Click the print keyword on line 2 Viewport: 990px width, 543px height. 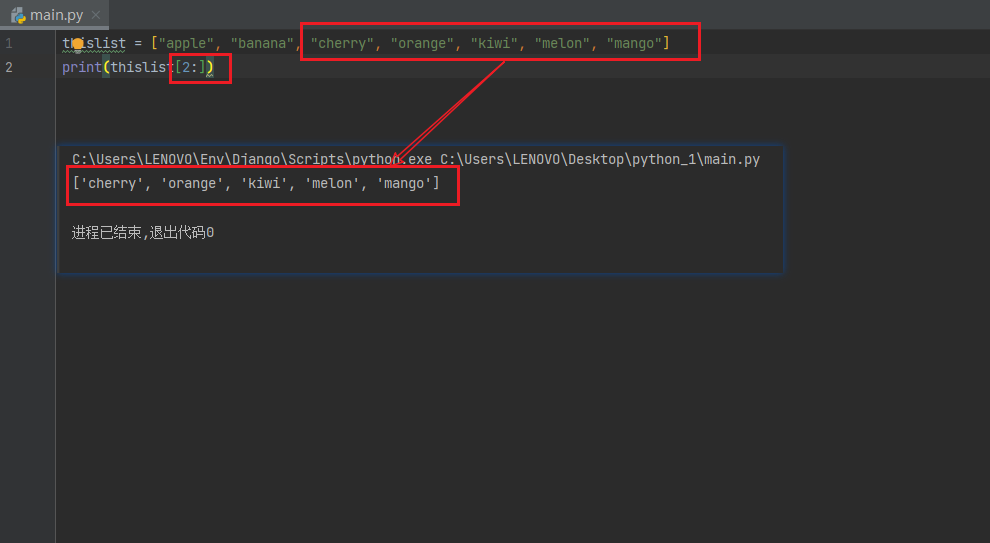[x=82, y=67]
